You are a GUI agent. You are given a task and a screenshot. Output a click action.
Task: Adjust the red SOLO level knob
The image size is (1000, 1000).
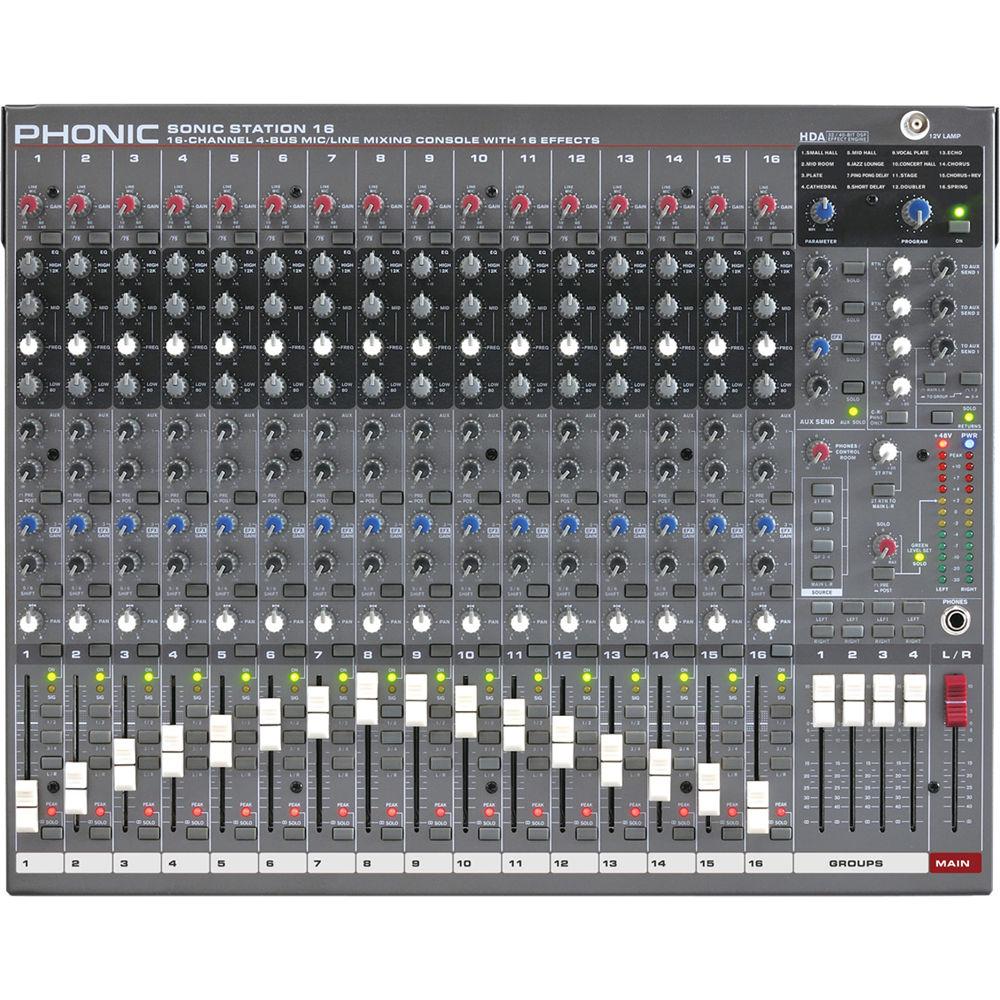tap(883, 550)
